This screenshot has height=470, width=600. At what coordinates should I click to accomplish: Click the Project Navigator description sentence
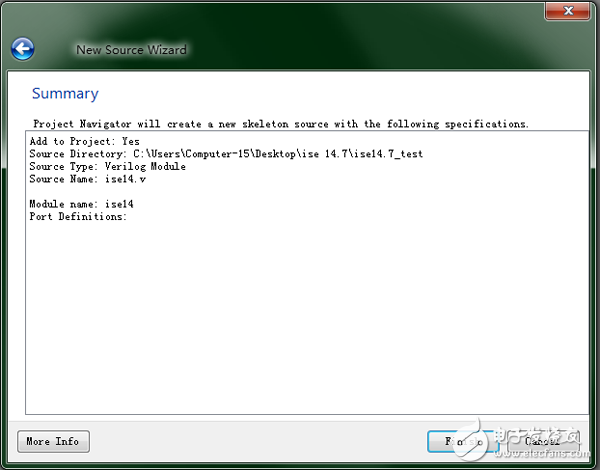coord(280,124)
